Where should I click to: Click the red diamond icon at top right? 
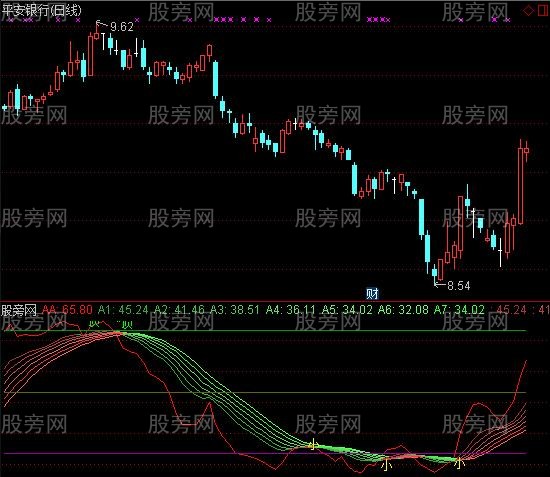(528, 11)
